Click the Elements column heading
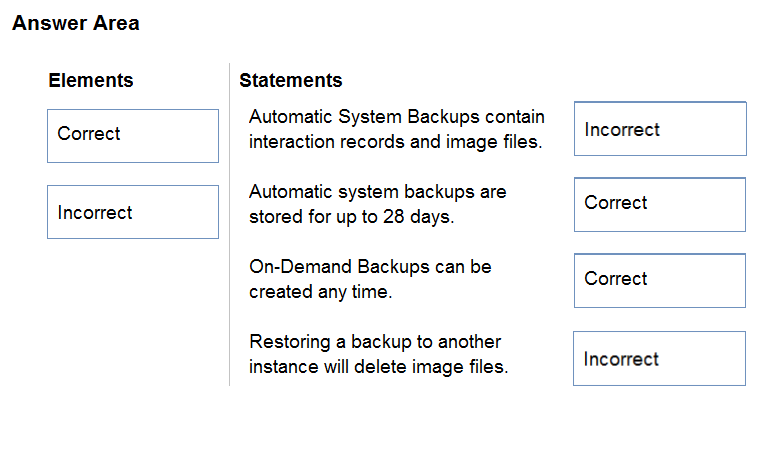 [90, 80]
